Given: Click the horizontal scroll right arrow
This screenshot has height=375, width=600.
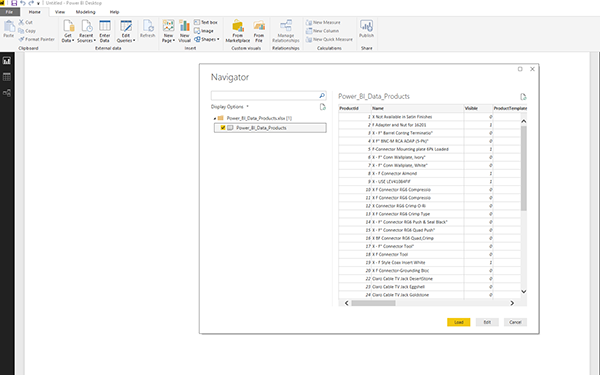Looking at the screenshot, I should [512, 303].
